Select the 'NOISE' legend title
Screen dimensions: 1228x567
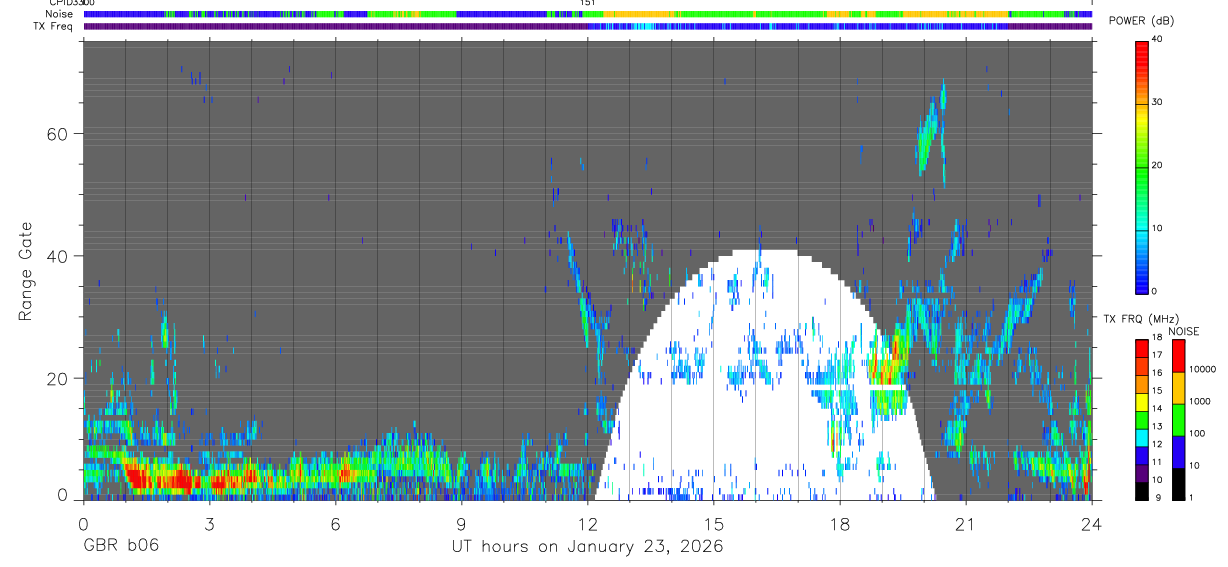point(1183,331)
